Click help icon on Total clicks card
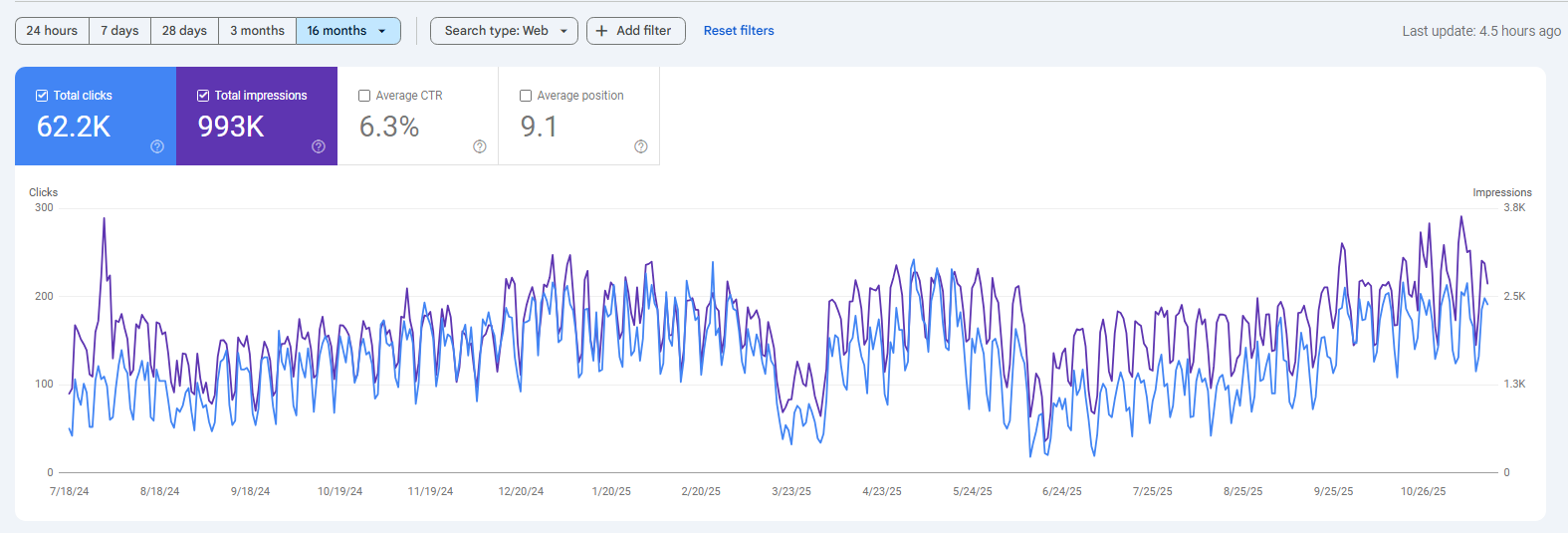The width and height of the screenshot is (1568, 533). [x=157, y=146]
